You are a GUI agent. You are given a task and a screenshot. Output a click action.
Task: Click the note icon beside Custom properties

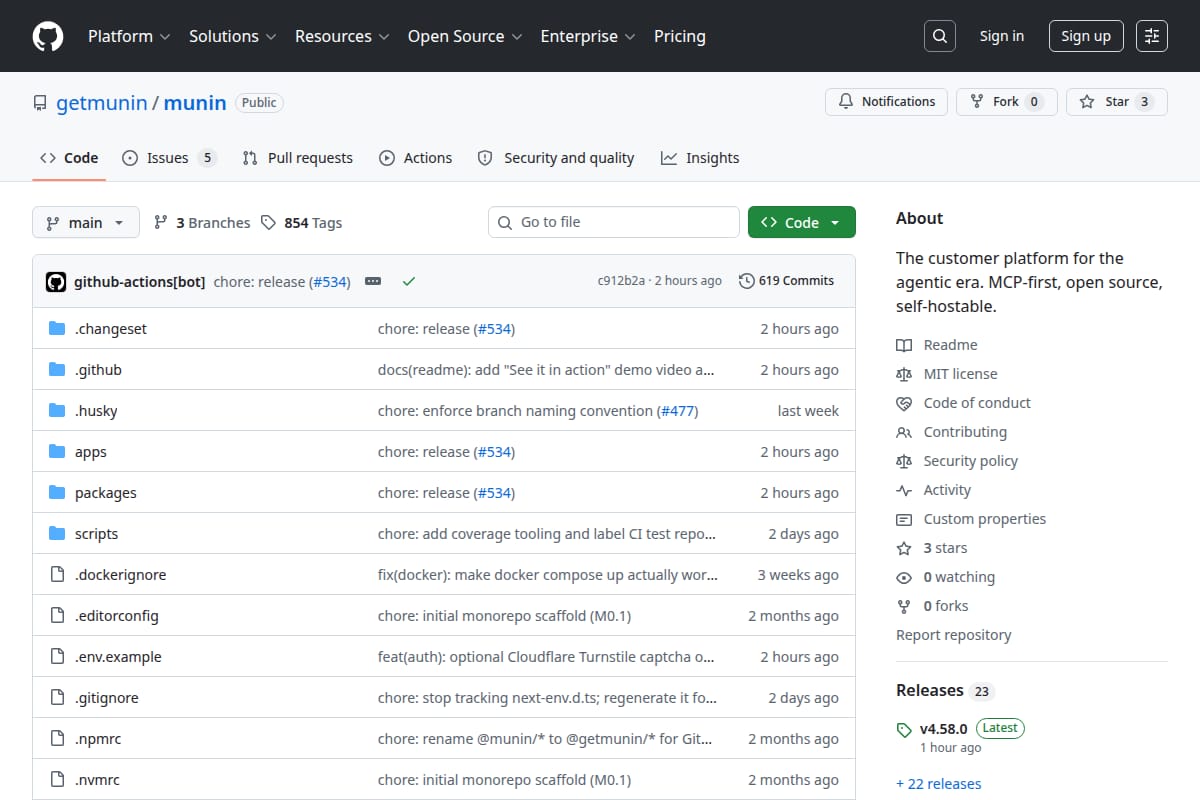[x=904, y=519]
